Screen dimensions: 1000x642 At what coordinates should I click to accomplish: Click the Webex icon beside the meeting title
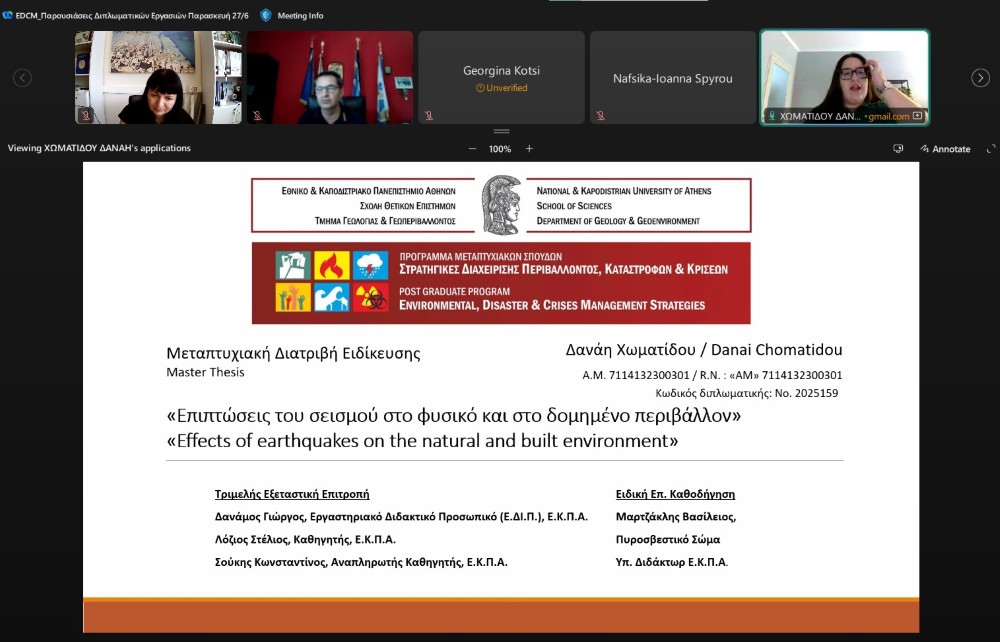coord(7,15)
